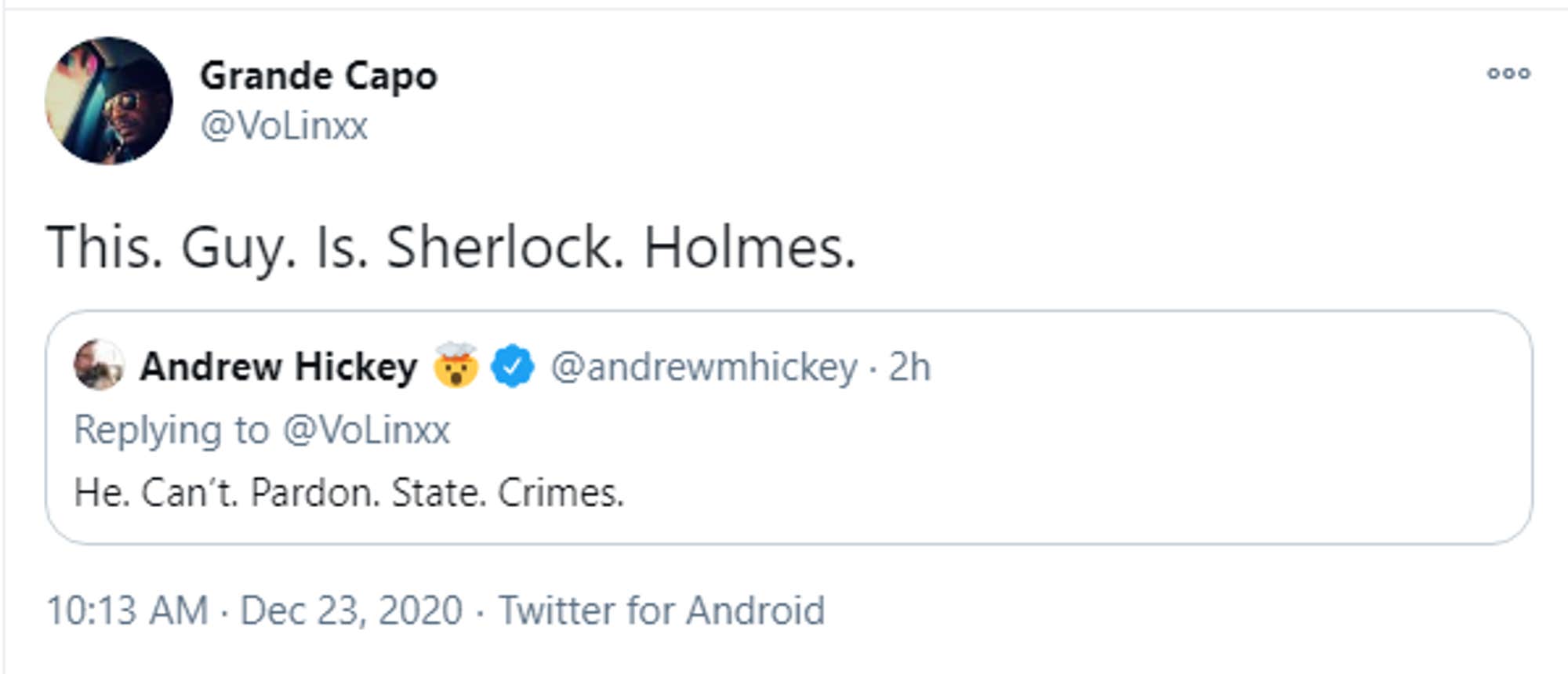Image resolution: width=1568 pixels, height=674 pixels.
Task: Click the Replying to label text
Action: [x=172, y=431]
